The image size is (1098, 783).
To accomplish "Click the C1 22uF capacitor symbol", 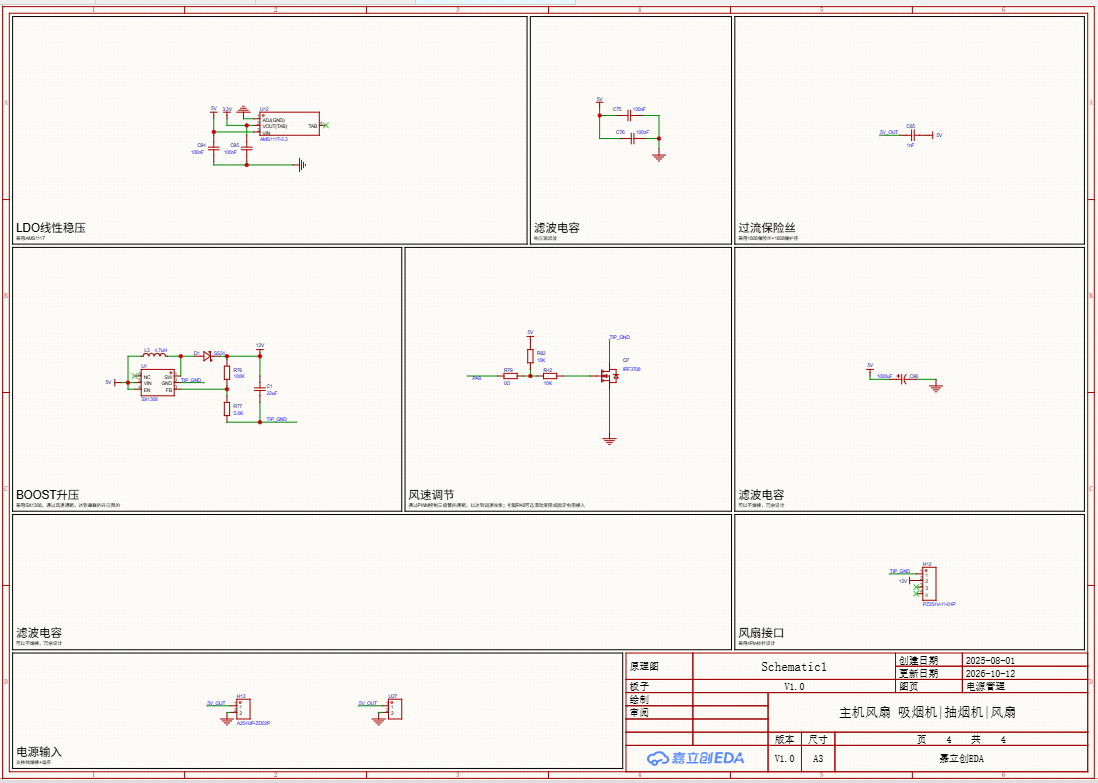I will coord(260,387).
